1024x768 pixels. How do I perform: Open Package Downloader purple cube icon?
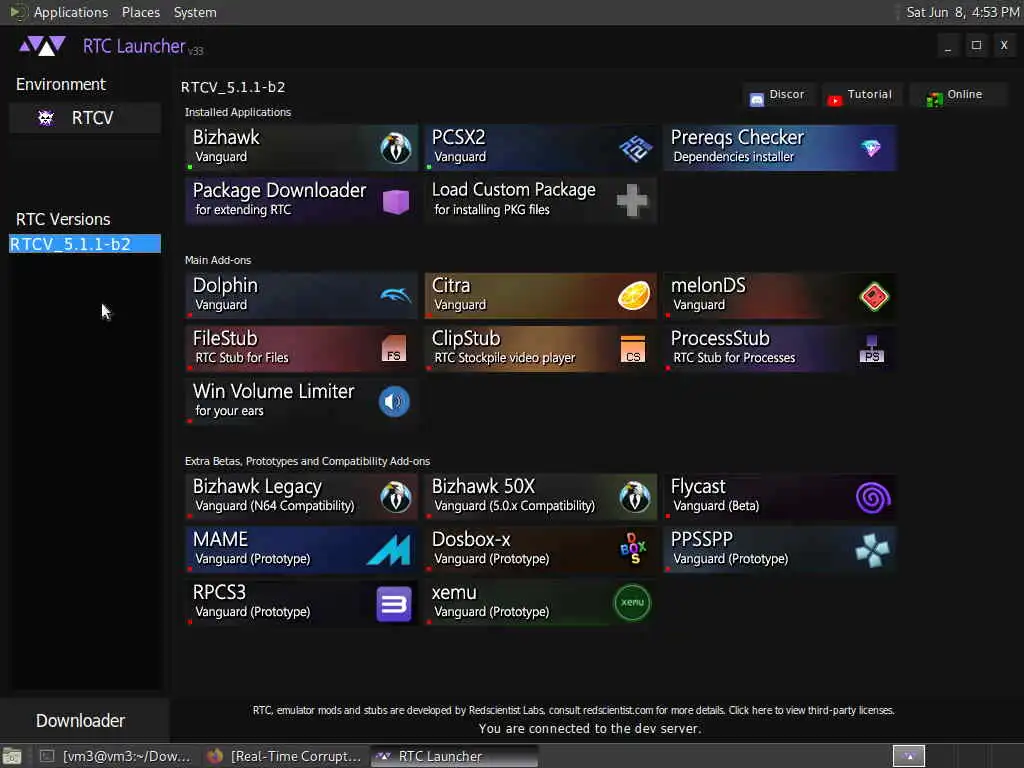pyautogui.click(x=395, y=201)
